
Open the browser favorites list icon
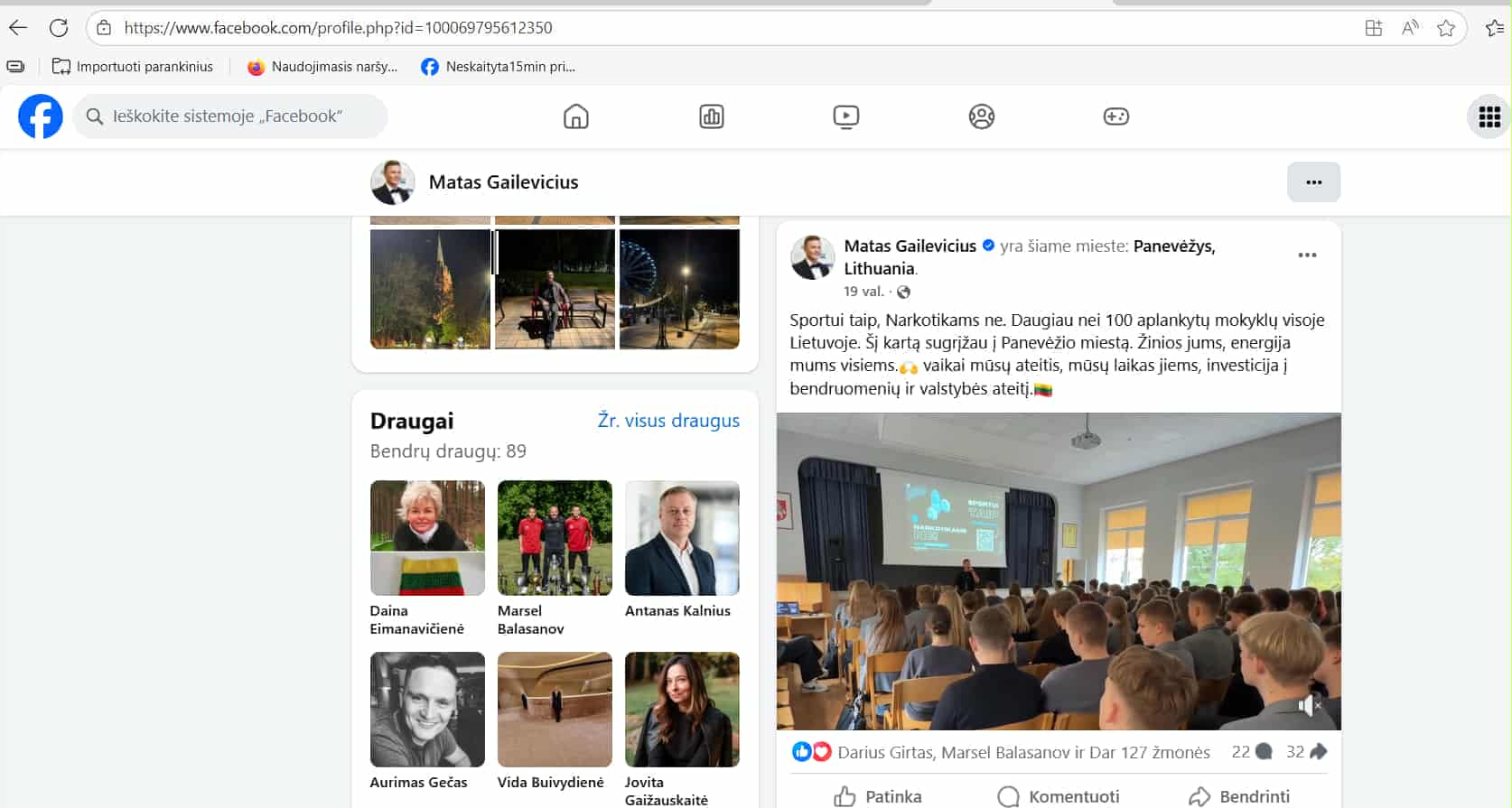pos(1495,28)
